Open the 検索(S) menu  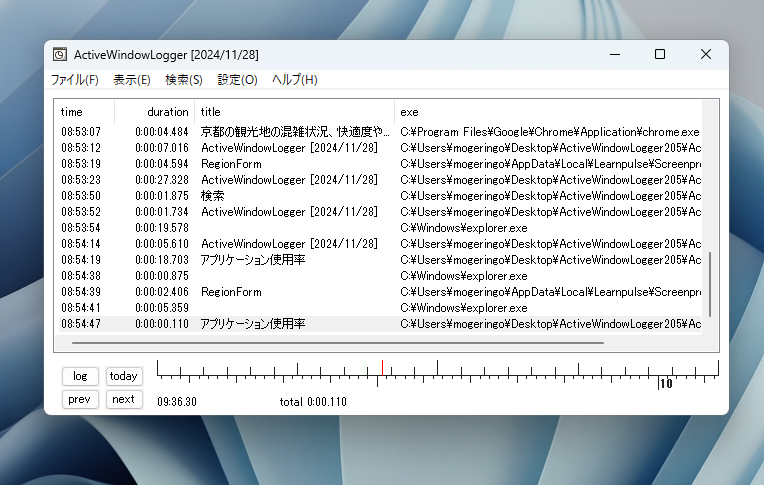184,80
